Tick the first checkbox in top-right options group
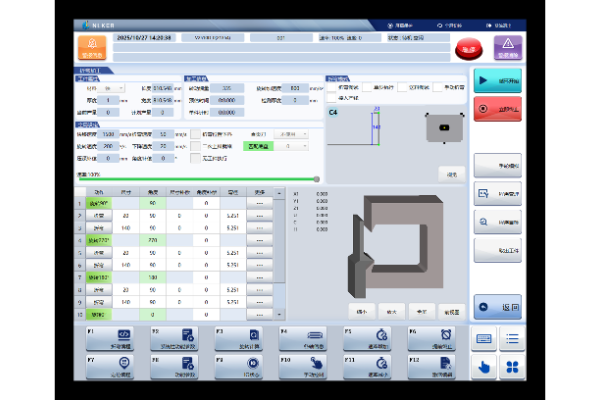This screenshot has width=600, height=400. click(332, 87)
